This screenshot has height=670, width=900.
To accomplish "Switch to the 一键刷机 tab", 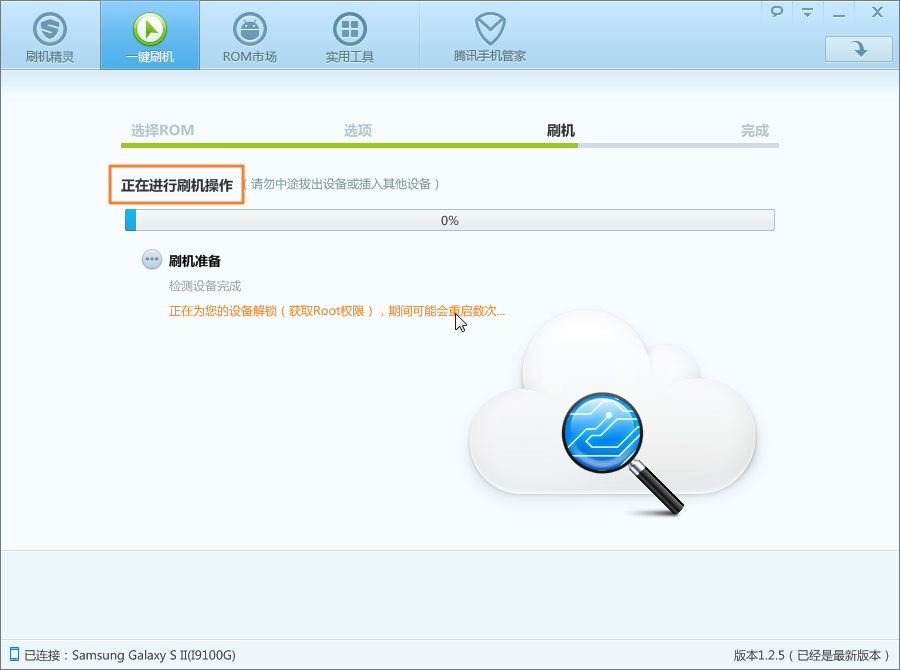I will (150, 36).
